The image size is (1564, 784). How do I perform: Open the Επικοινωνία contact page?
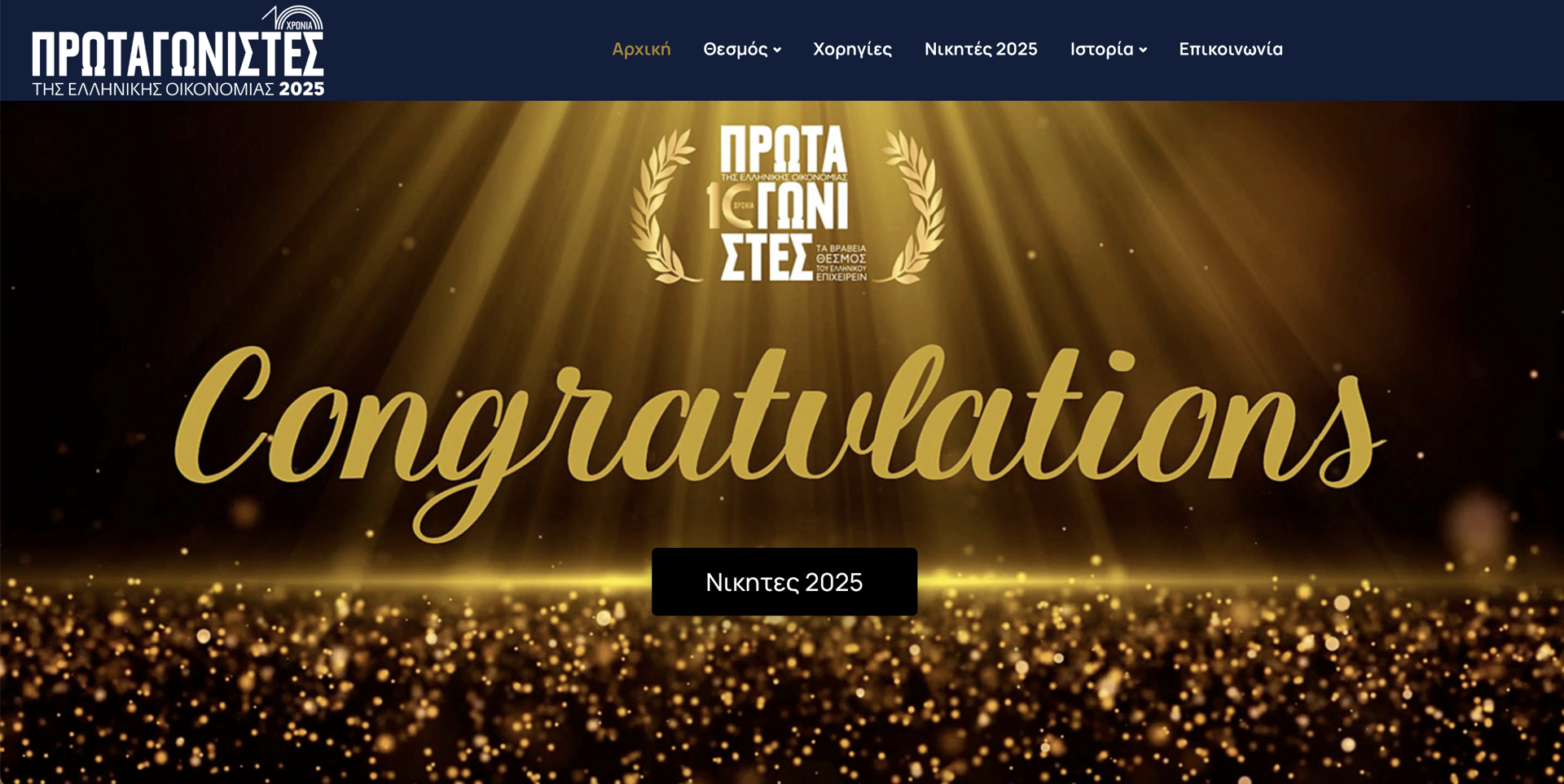coord(1230,50)
